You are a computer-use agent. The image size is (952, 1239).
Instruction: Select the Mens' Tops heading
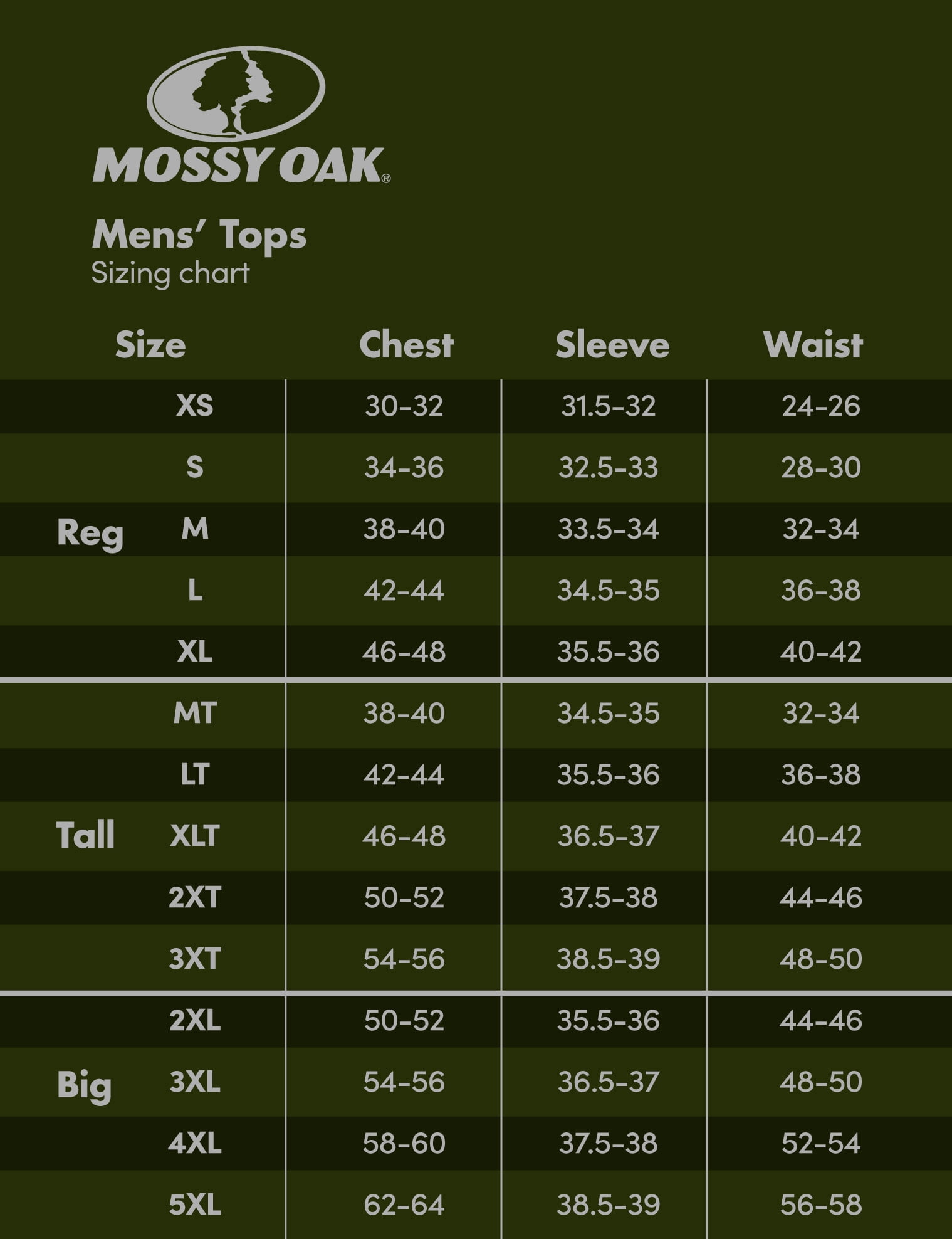[x=199, y=235]
